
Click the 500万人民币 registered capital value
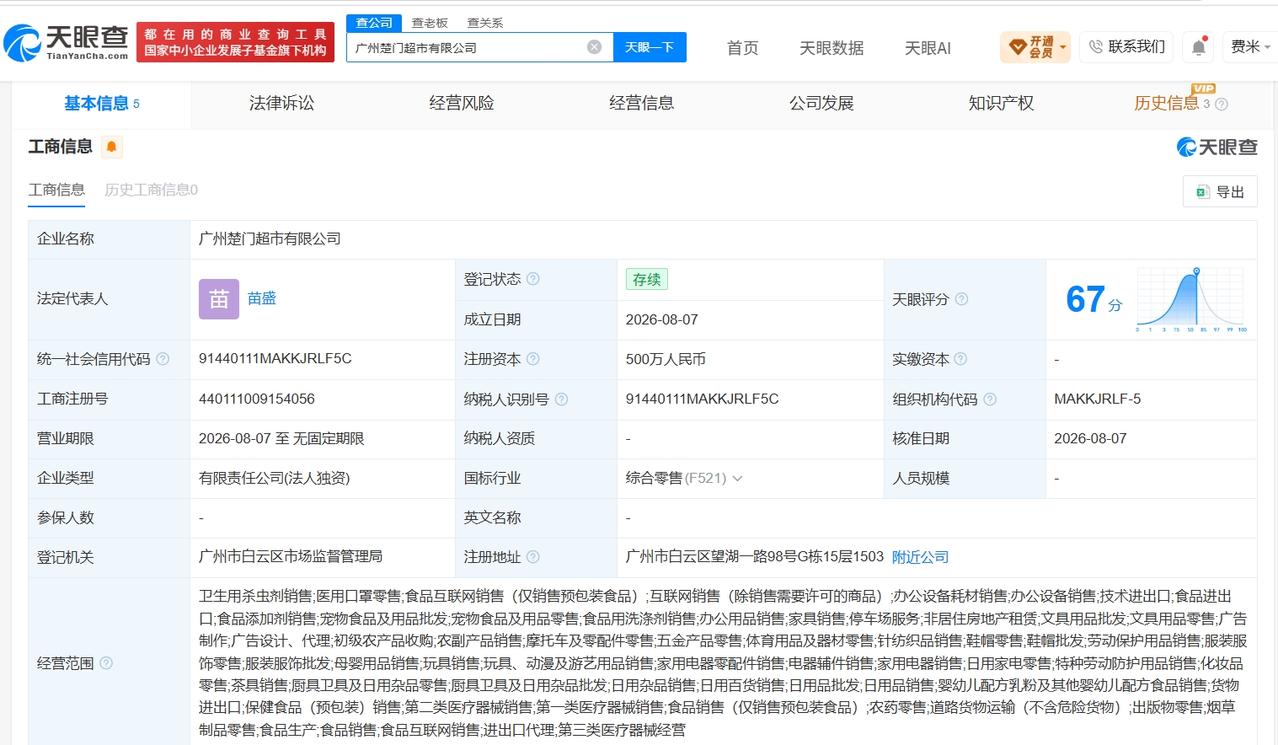tap(666, 359)
